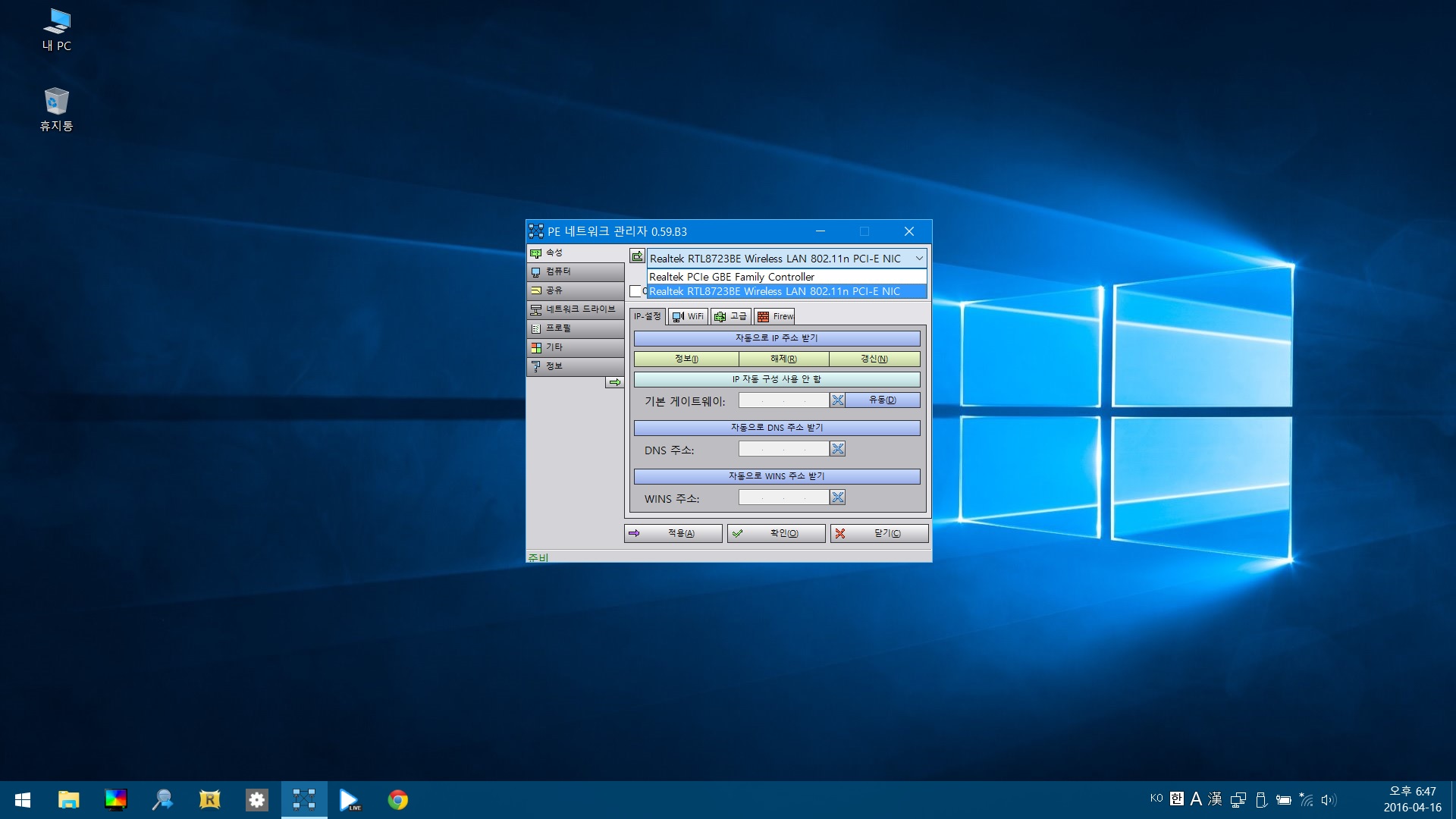
Task: Click the green arrow collapse sidebar button
Action: click(615, 382)
